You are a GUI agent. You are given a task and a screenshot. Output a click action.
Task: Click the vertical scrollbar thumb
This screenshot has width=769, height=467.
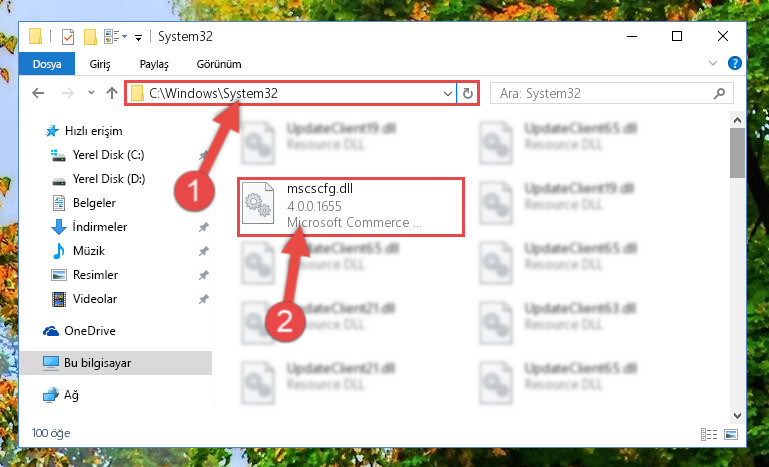[737, 153]
